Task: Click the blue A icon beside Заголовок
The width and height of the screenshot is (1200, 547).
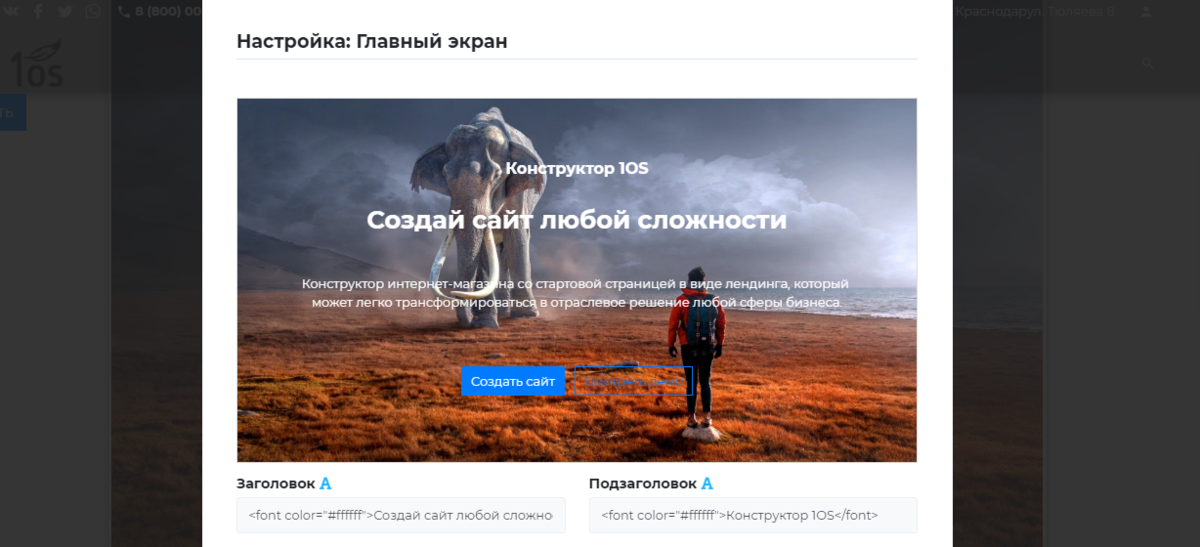Action: tap(325, 484)
